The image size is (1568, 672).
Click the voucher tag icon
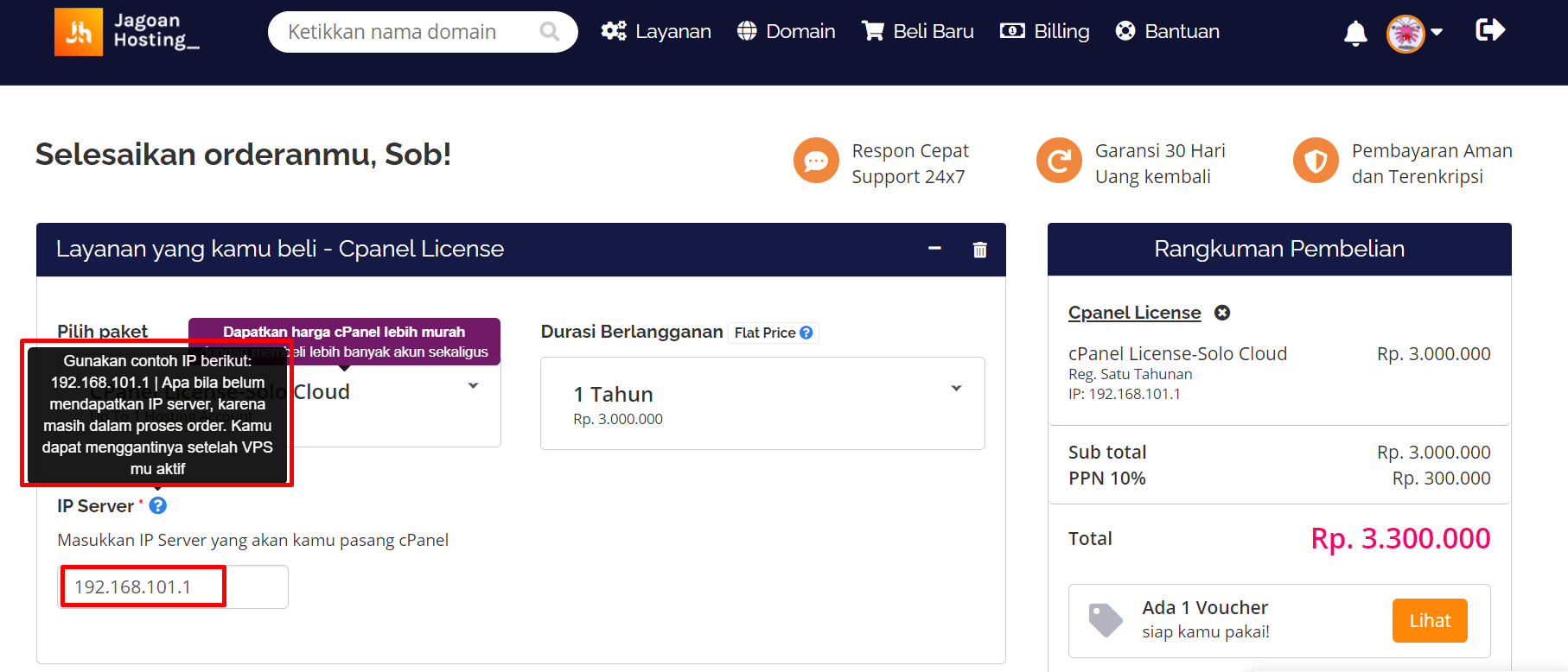[1106, 619]
